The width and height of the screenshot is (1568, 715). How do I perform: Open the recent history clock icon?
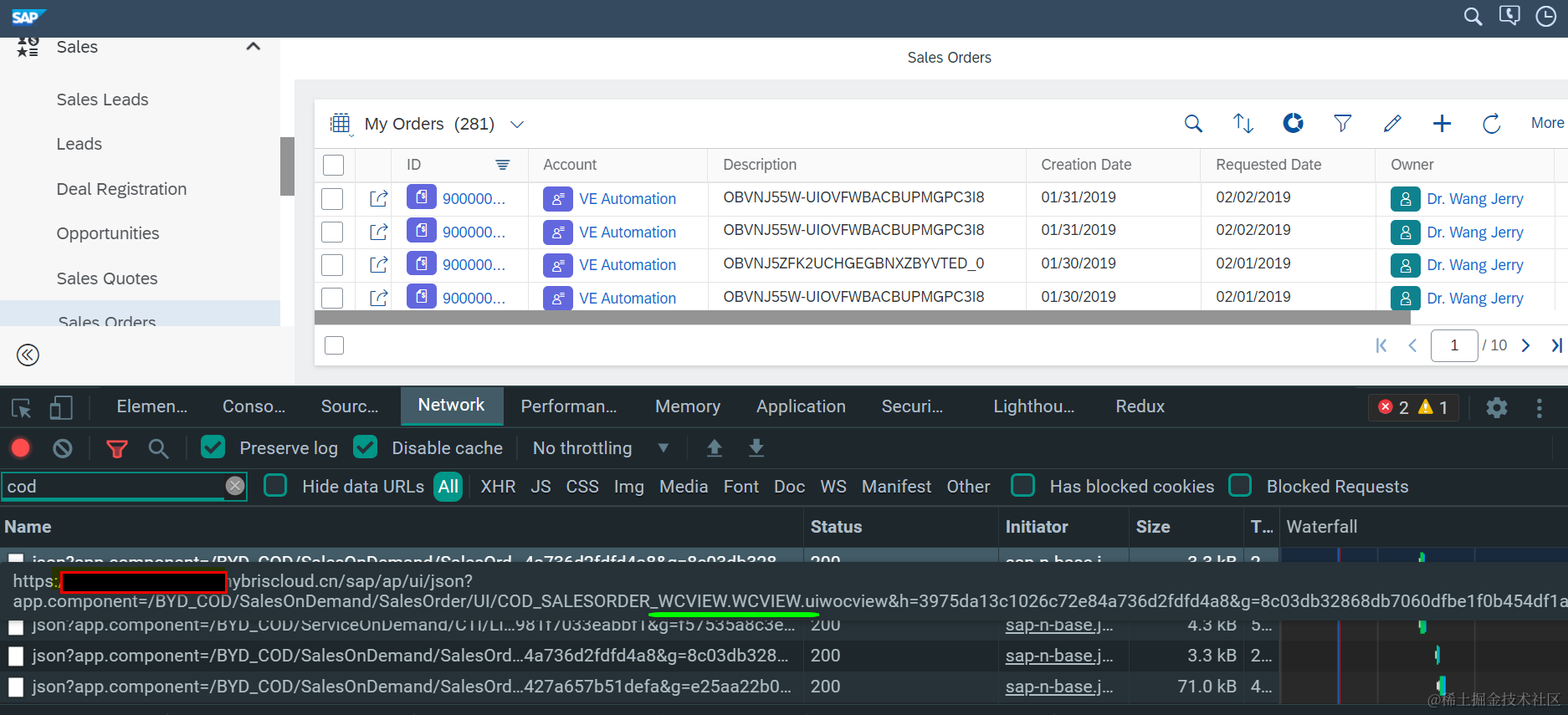pos(1546,17)
